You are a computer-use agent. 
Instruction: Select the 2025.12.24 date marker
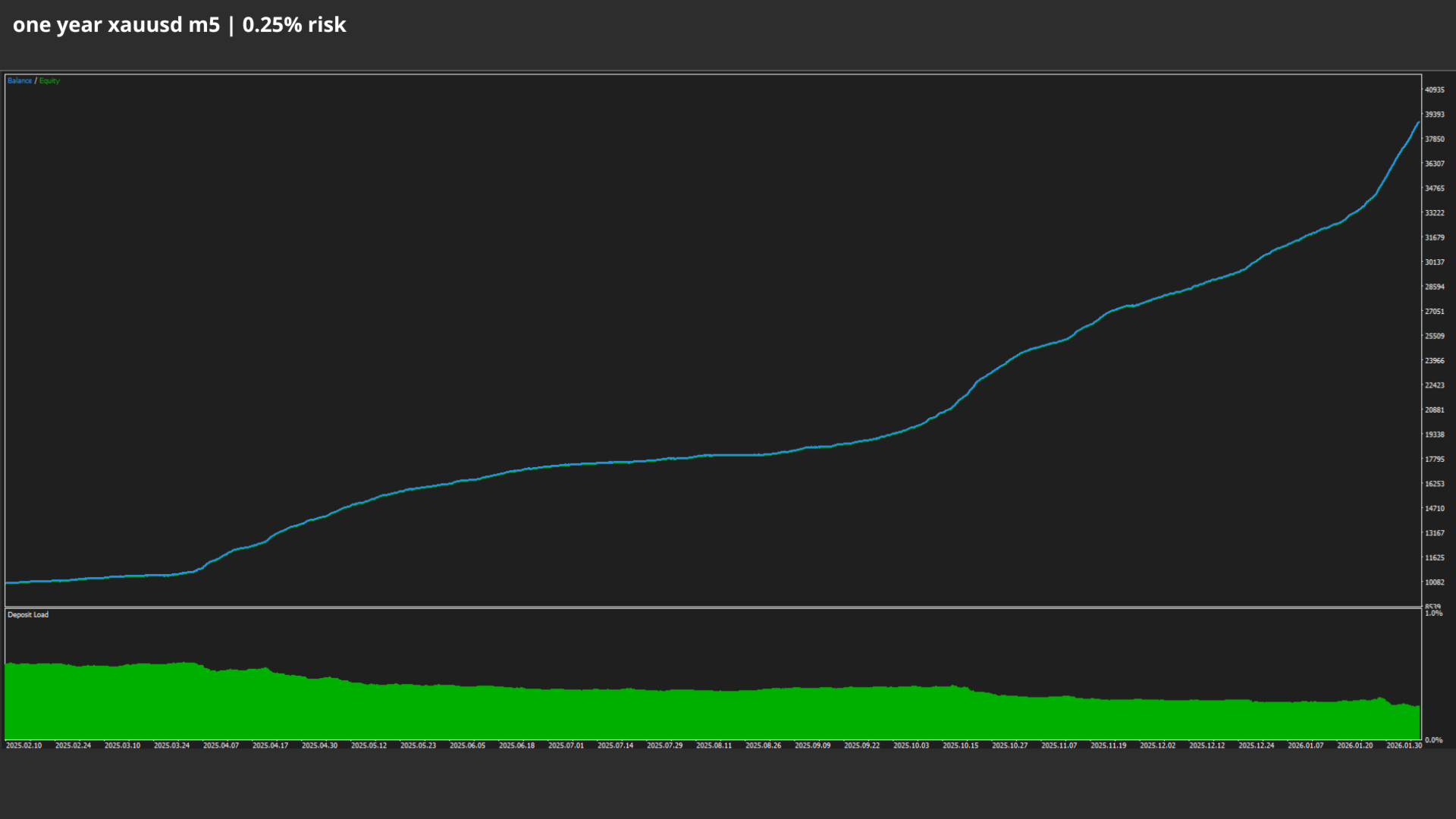coord(1256,745)
